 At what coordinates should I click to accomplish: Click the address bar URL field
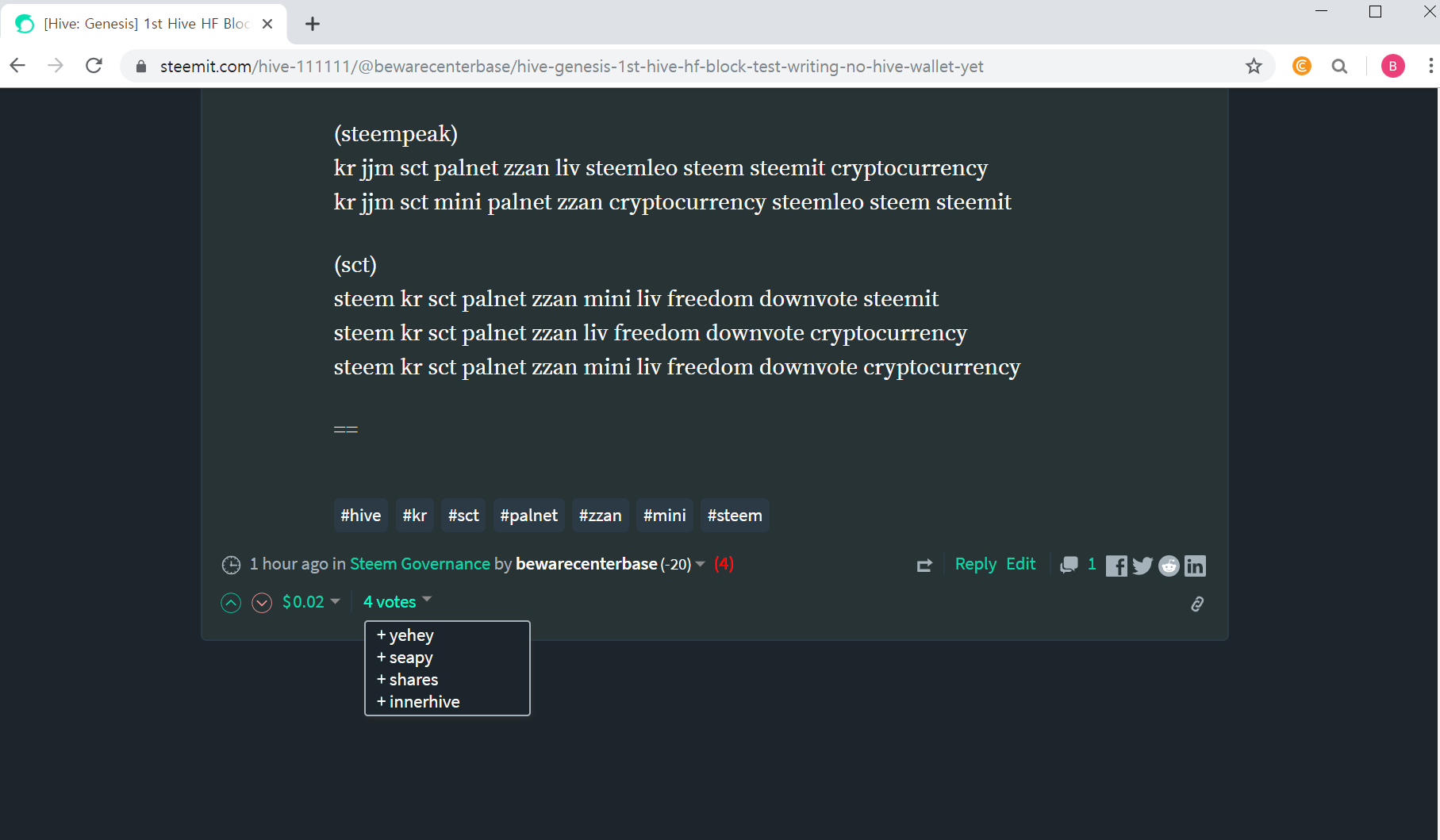(x=571, y=67)
